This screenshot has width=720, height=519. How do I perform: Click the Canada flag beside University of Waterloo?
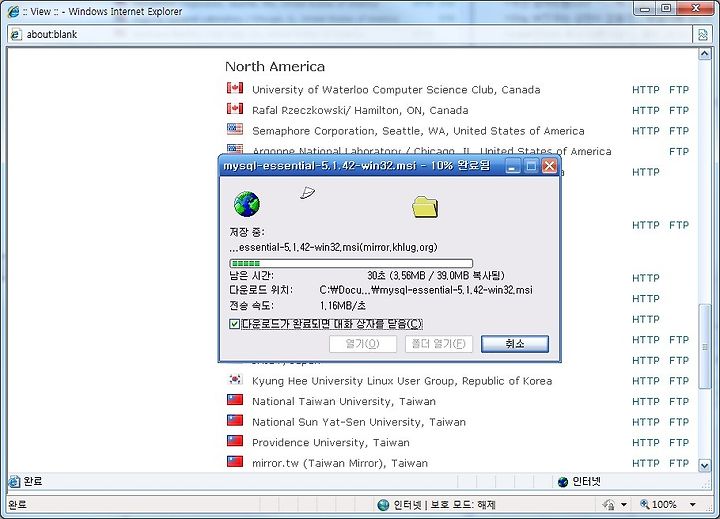[x=235, y=88]
